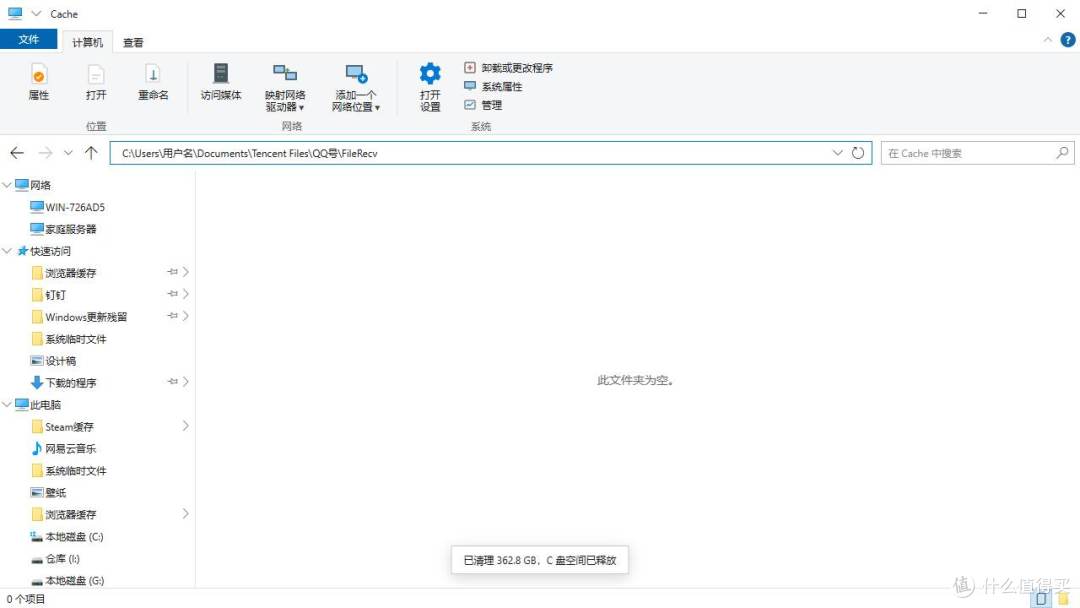Image resolution: width=1080 pixels, height=608 pixels.
Task: Expand the 钉钉 folder chevron
Action: pyautogui.click(x=185, y=294)
